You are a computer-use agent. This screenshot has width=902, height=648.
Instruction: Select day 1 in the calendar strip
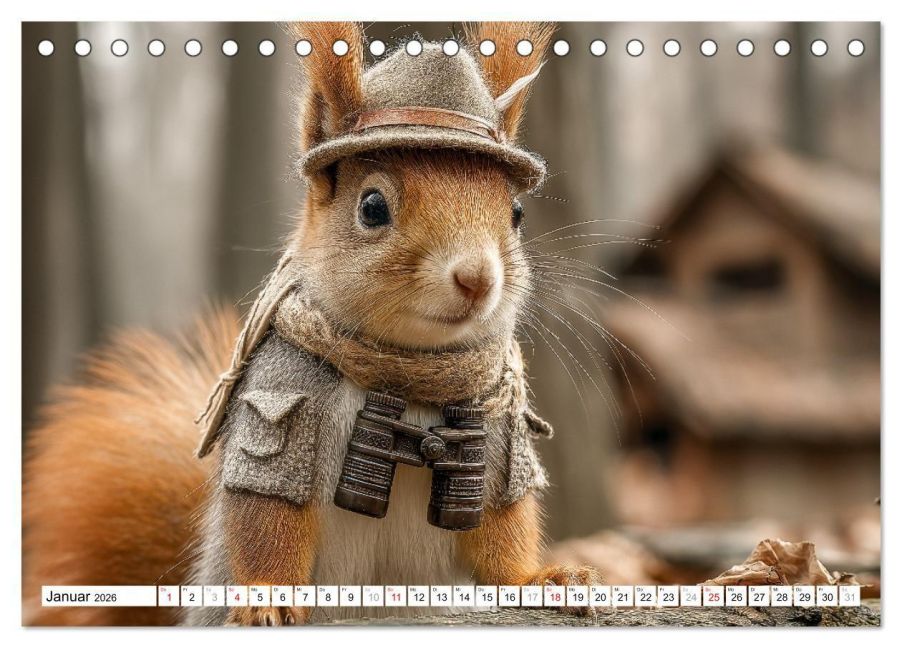click(169, 596)
